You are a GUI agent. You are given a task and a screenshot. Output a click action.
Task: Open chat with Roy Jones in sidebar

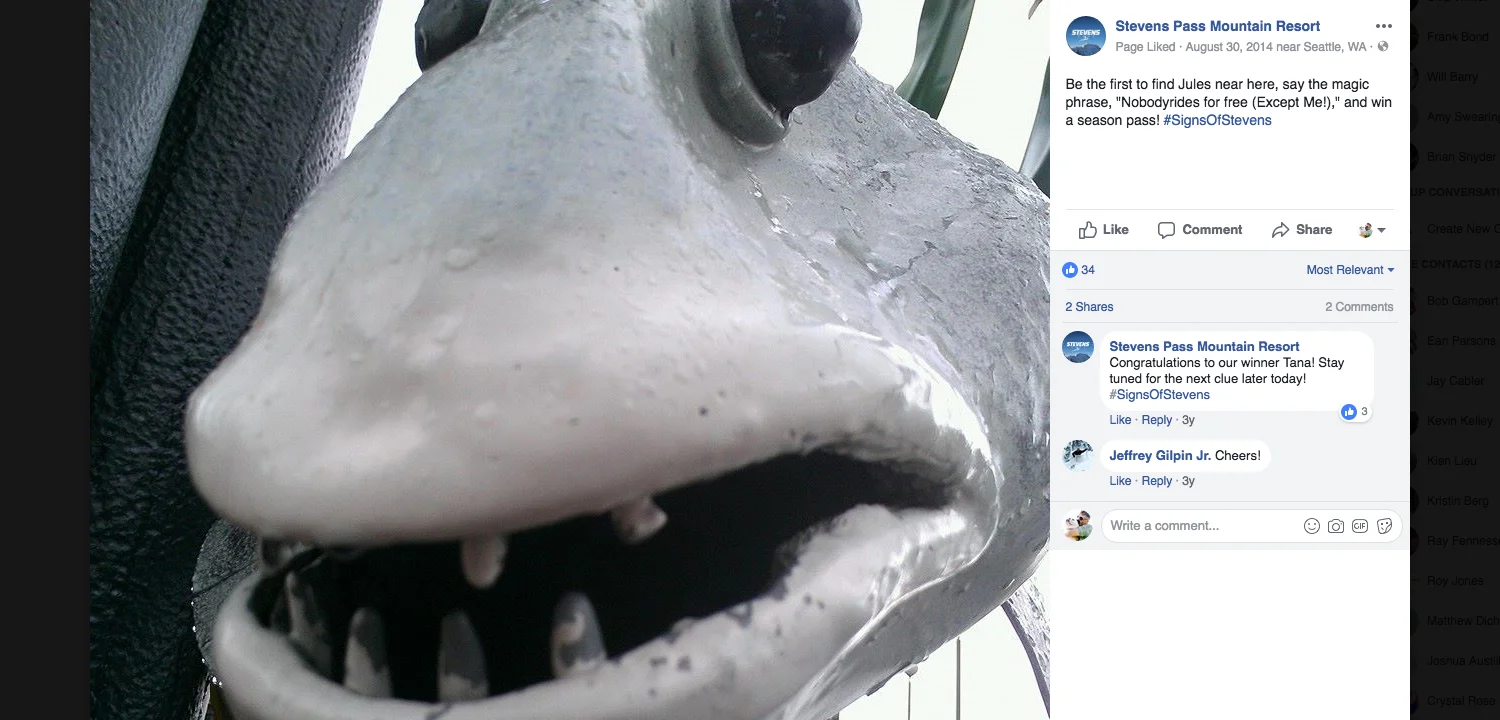click(1455, 581)
